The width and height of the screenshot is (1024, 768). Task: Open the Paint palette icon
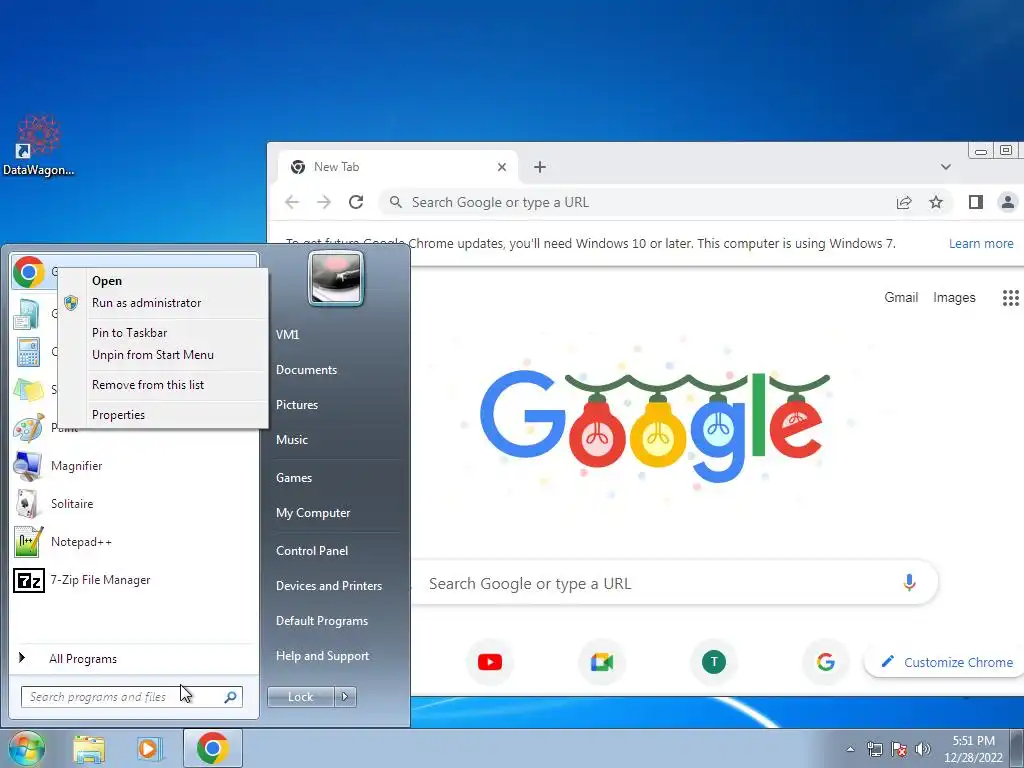[x=28, y=428]
